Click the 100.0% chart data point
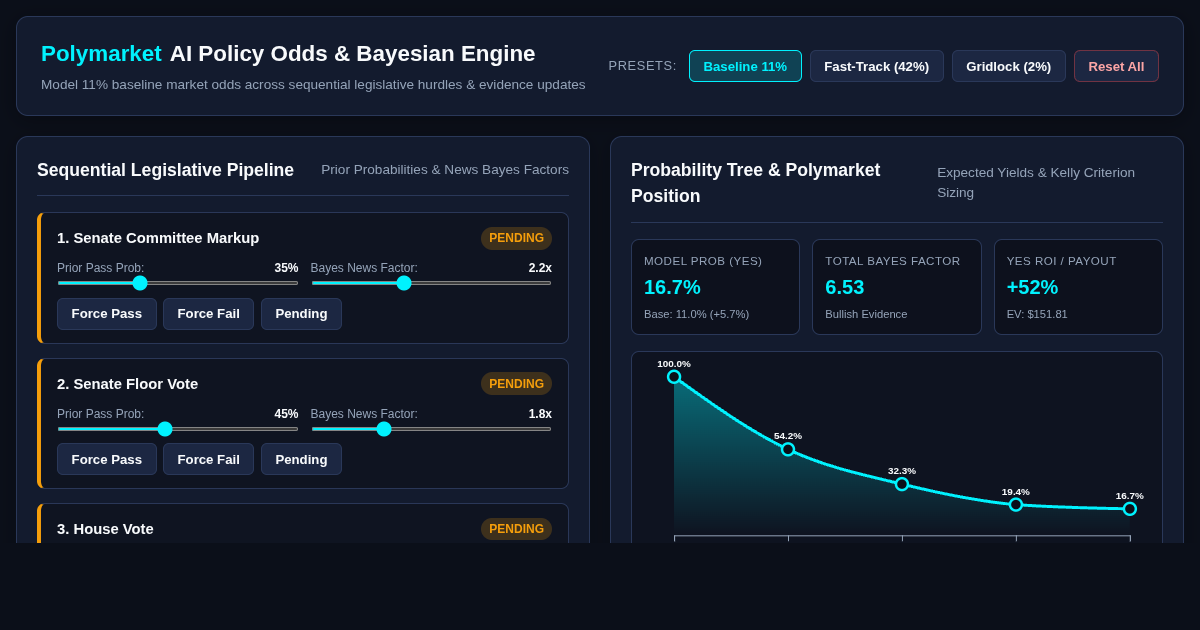Image resolution: width=1200 pixels, height=630 pixels. (674, 377)
